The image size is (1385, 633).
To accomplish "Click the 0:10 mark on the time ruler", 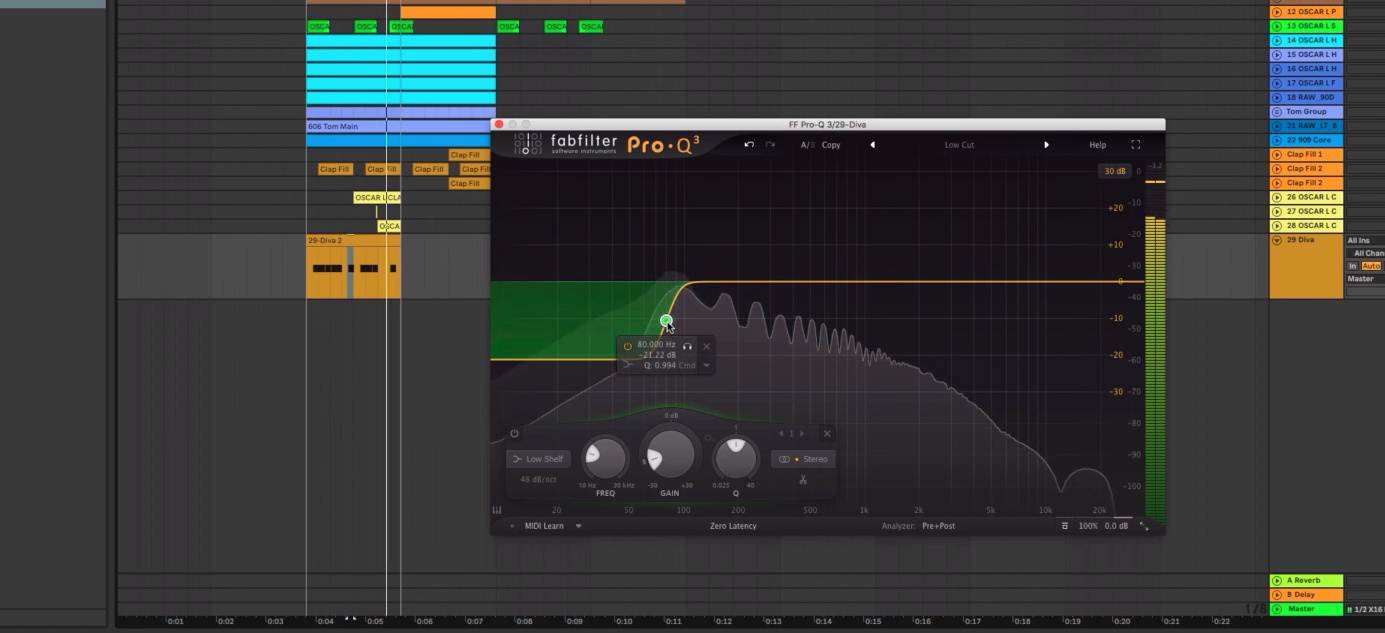I will [625, 621].
